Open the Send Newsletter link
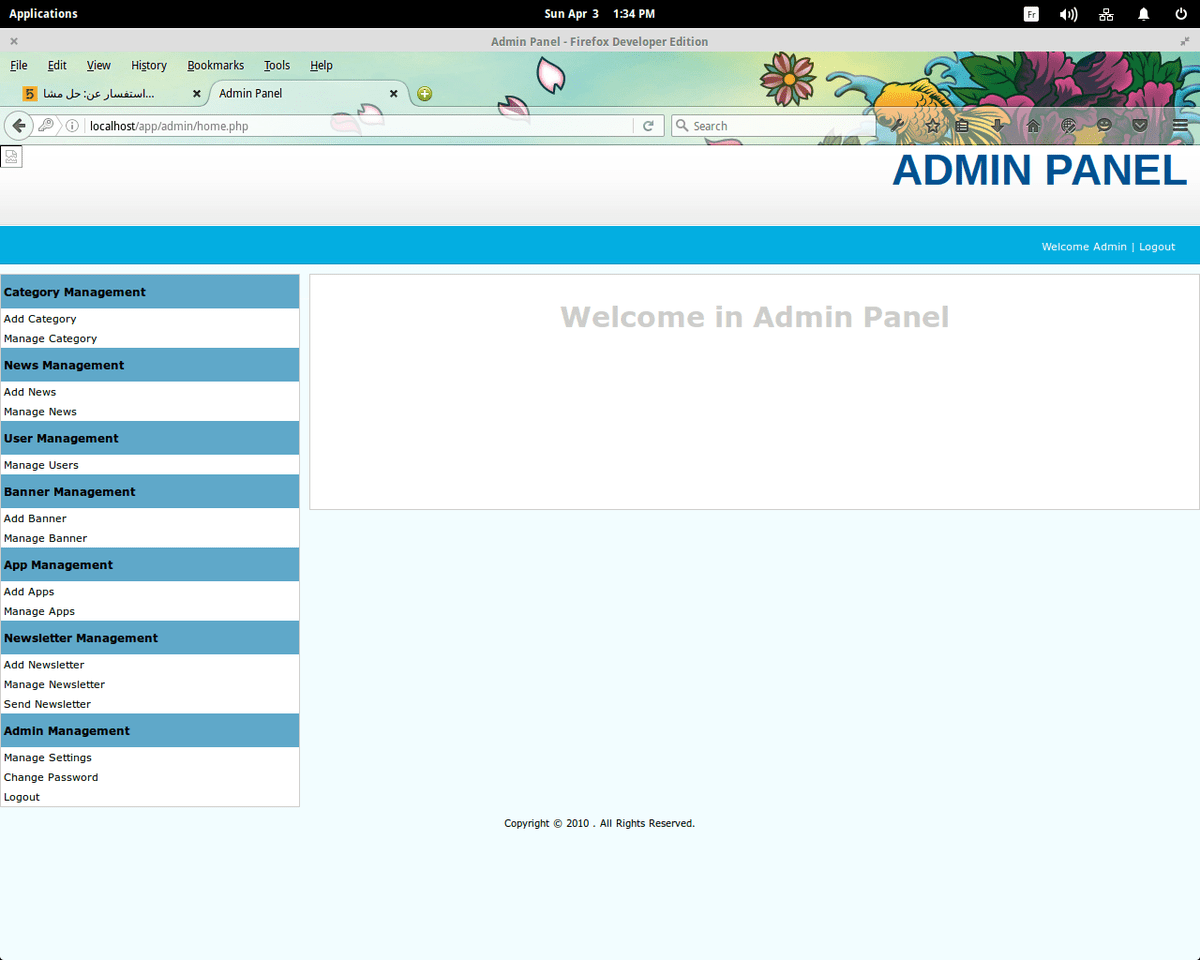Screen dimensions: 1200x960 47,704
